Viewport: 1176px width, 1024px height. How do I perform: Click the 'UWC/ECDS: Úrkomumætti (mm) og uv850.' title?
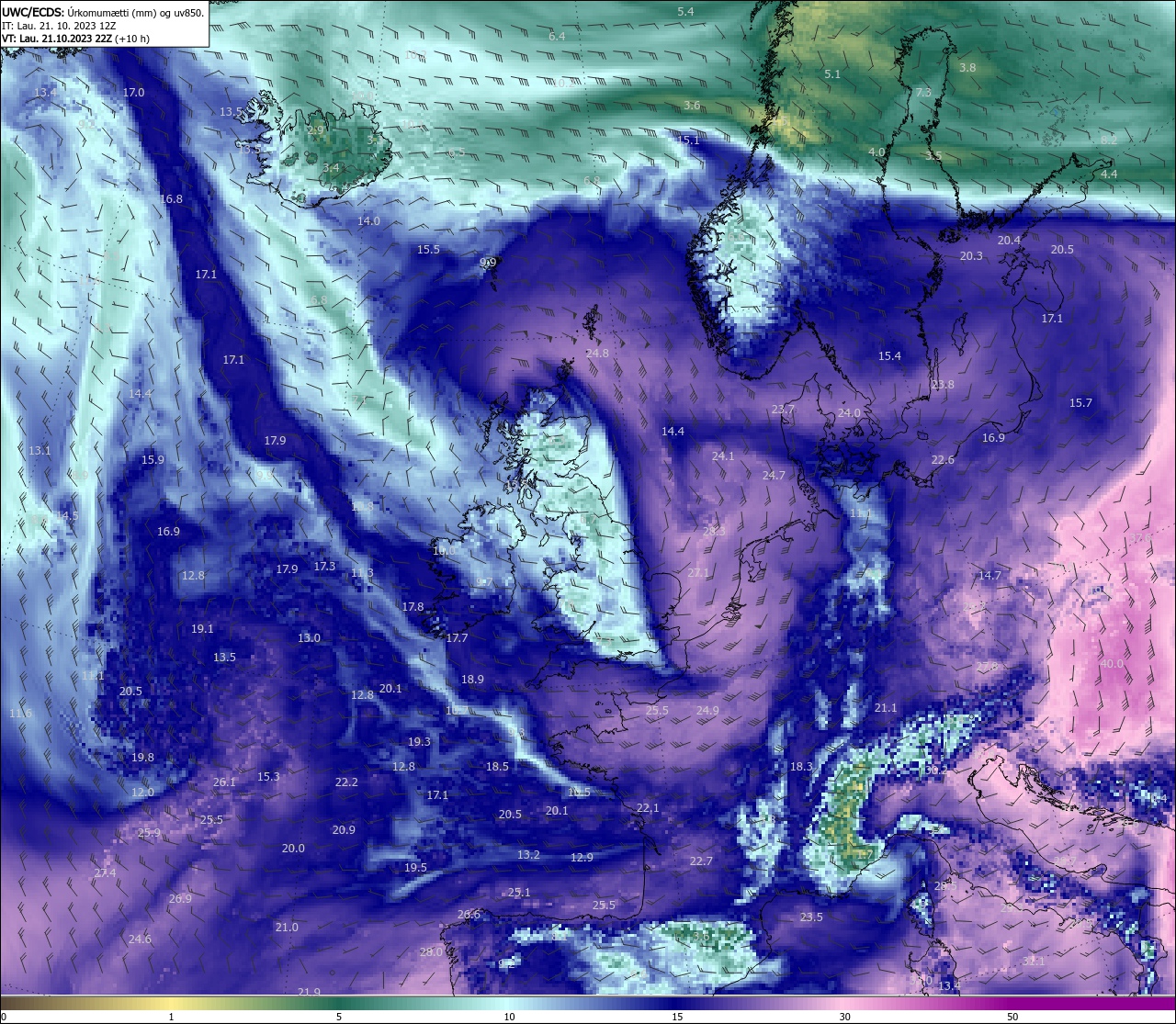(x=103, y=12)
